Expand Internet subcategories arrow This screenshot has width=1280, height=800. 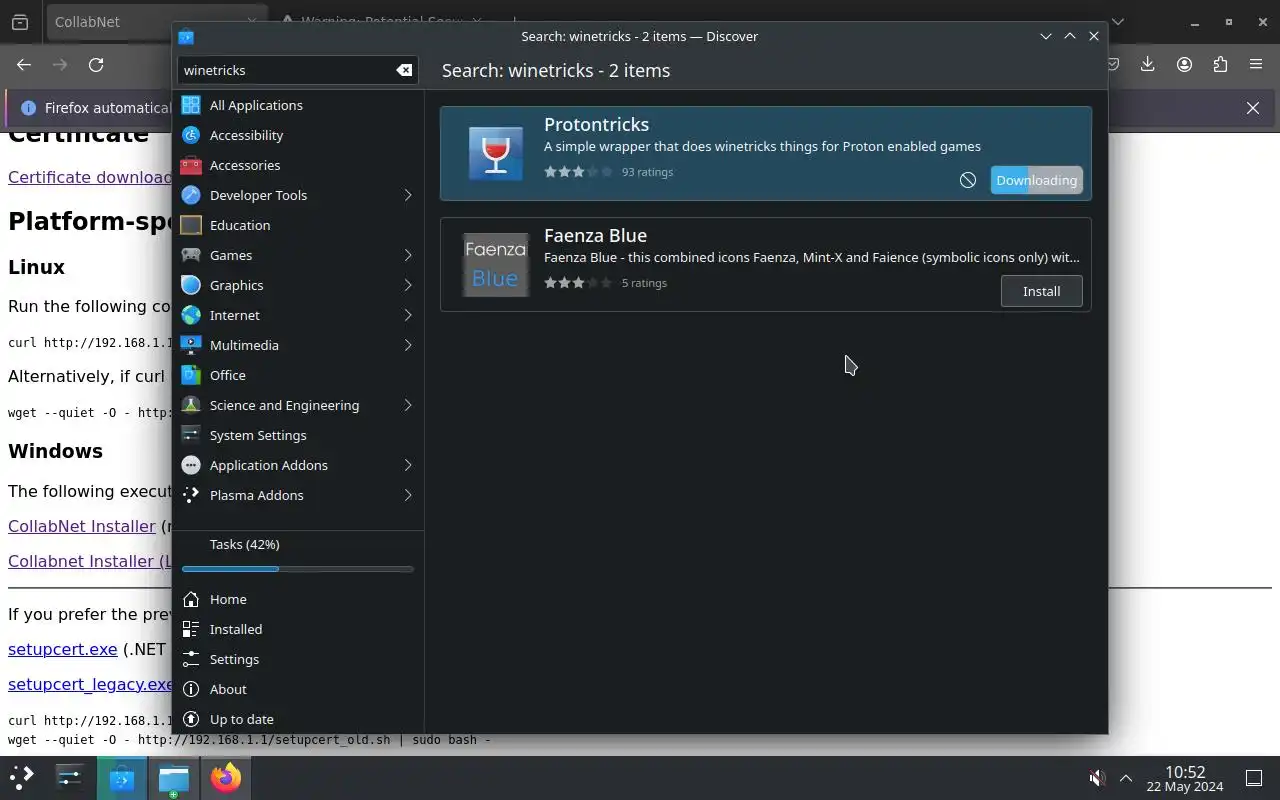[408, 315]
